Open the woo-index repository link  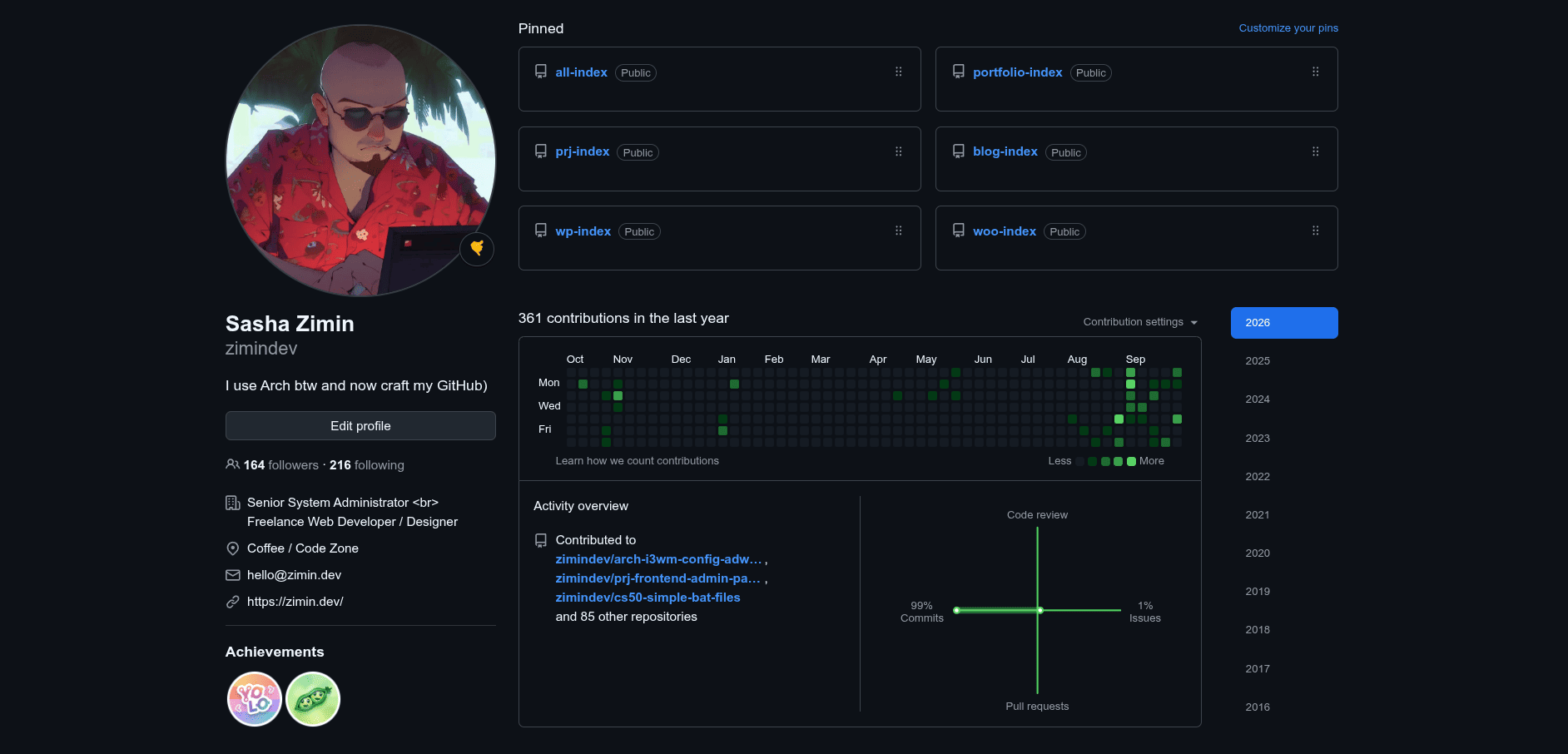[x=1004, y=231]
